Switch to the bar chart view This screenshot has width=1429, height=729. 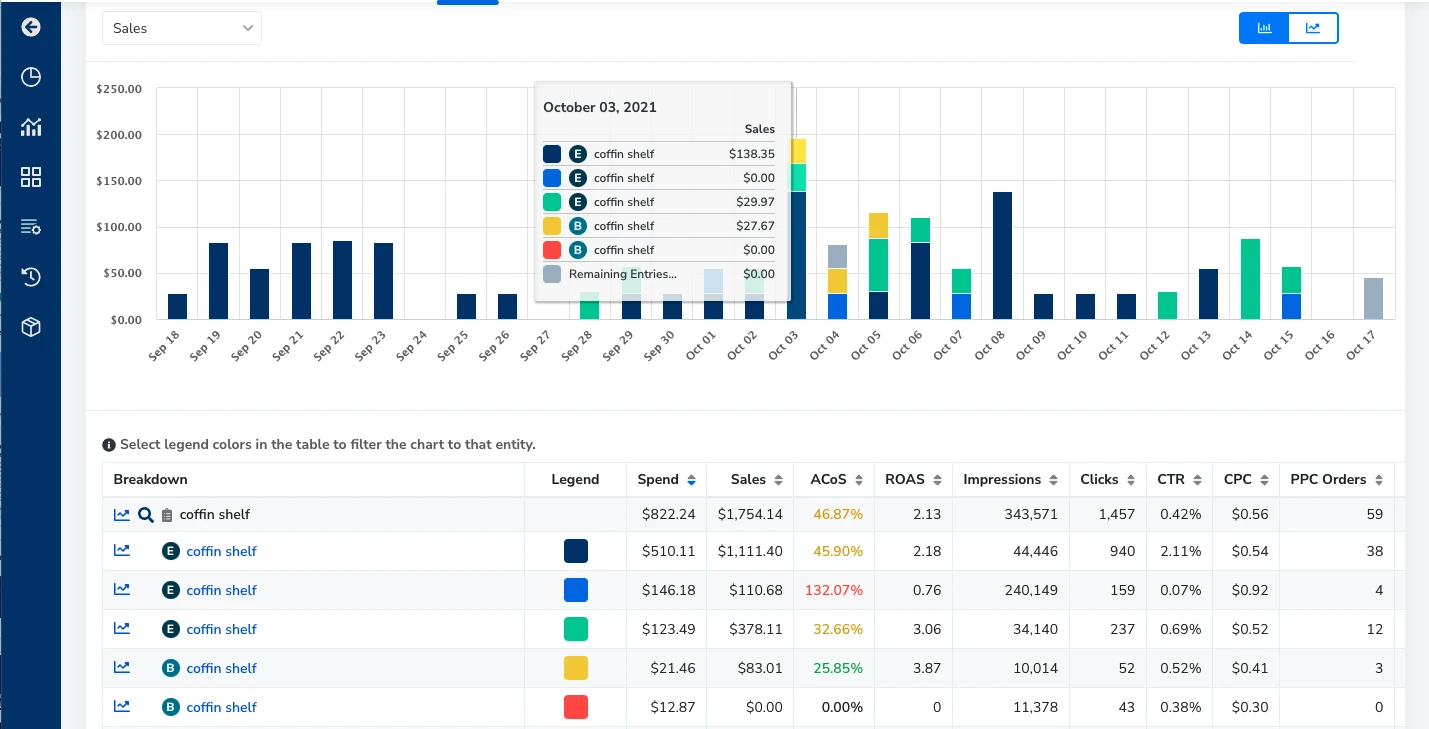[x=1263, y=28]
